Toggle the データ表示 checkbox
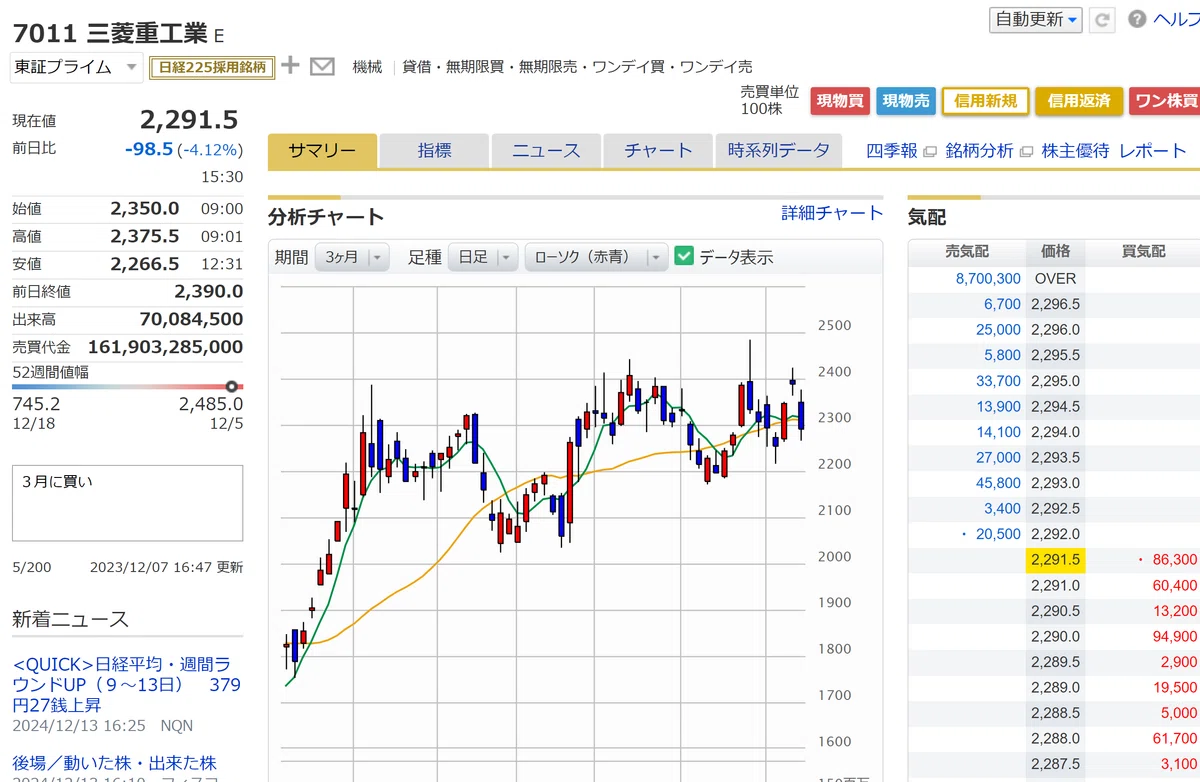 point(684,256)
